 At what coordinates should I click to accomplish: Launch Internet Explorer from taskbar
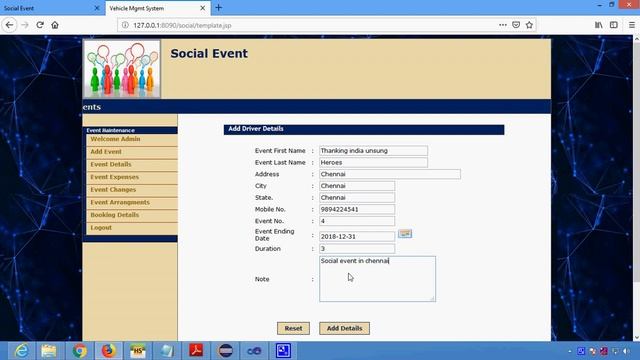[x=21, y=351]
